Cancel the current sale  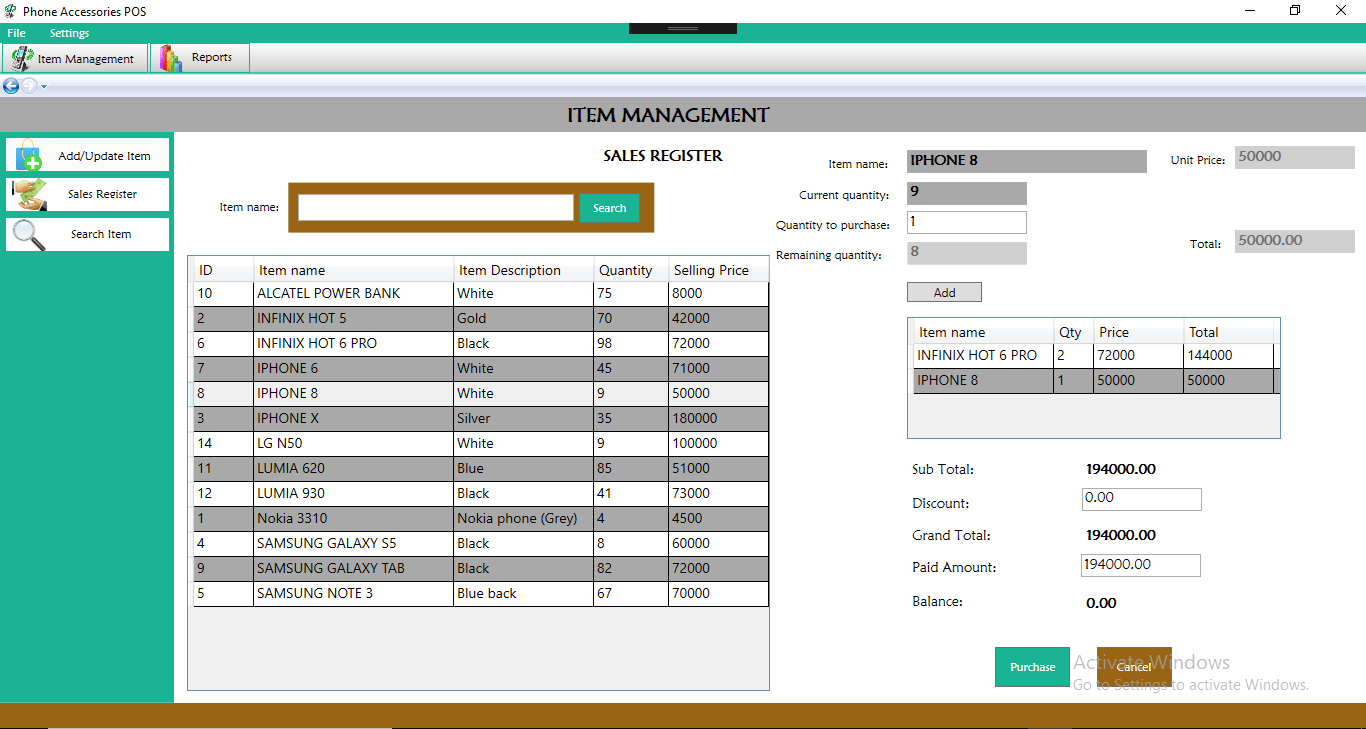pyautogui.click(x=1134, y=667)
